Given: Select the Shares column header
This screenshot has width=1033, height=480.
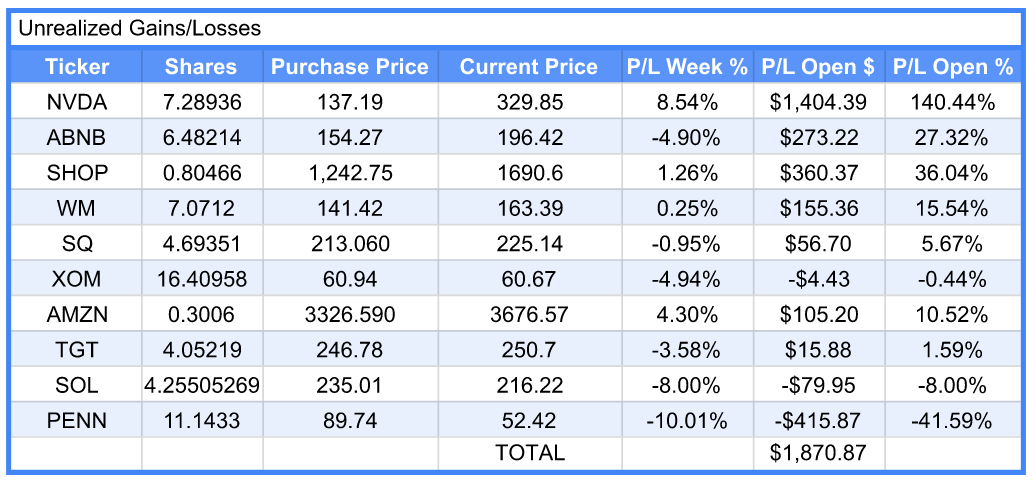Looking at the screenshot, I should click(x=201, y=67).
